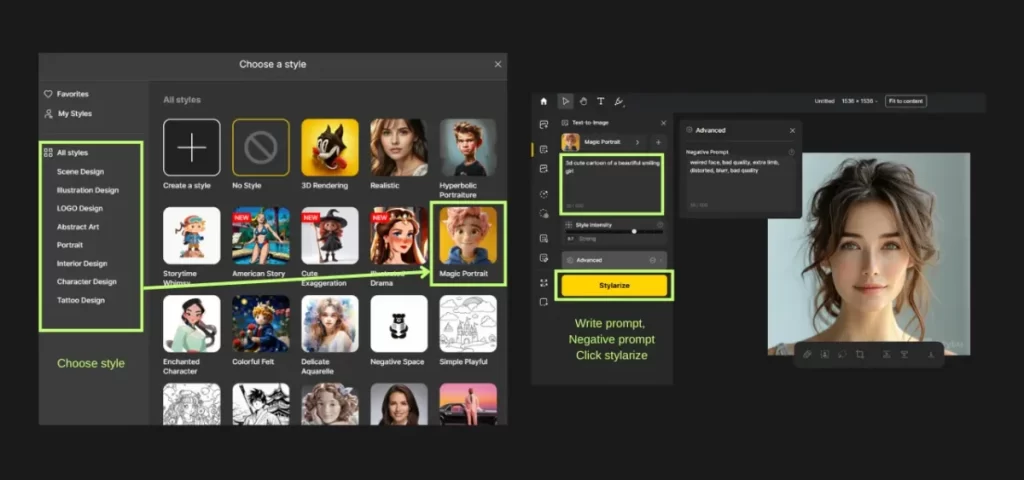
Task: Click the plus icon beside Magic Portrait
Action: click(x=658, y=142)
